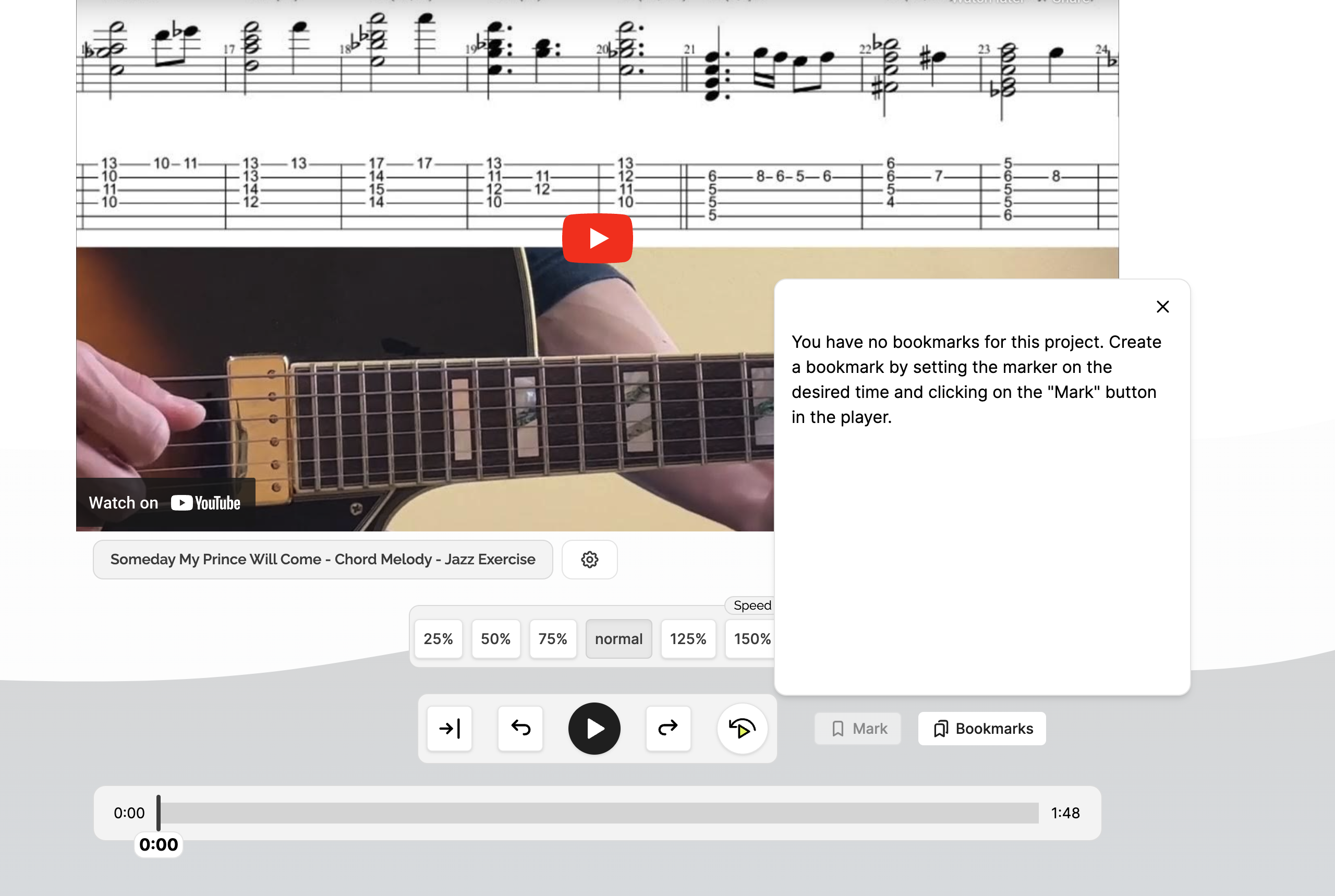Open the Bookmarks panel button
The image size is (1335, 896).
pyautogui.click(x=982, y=729)
